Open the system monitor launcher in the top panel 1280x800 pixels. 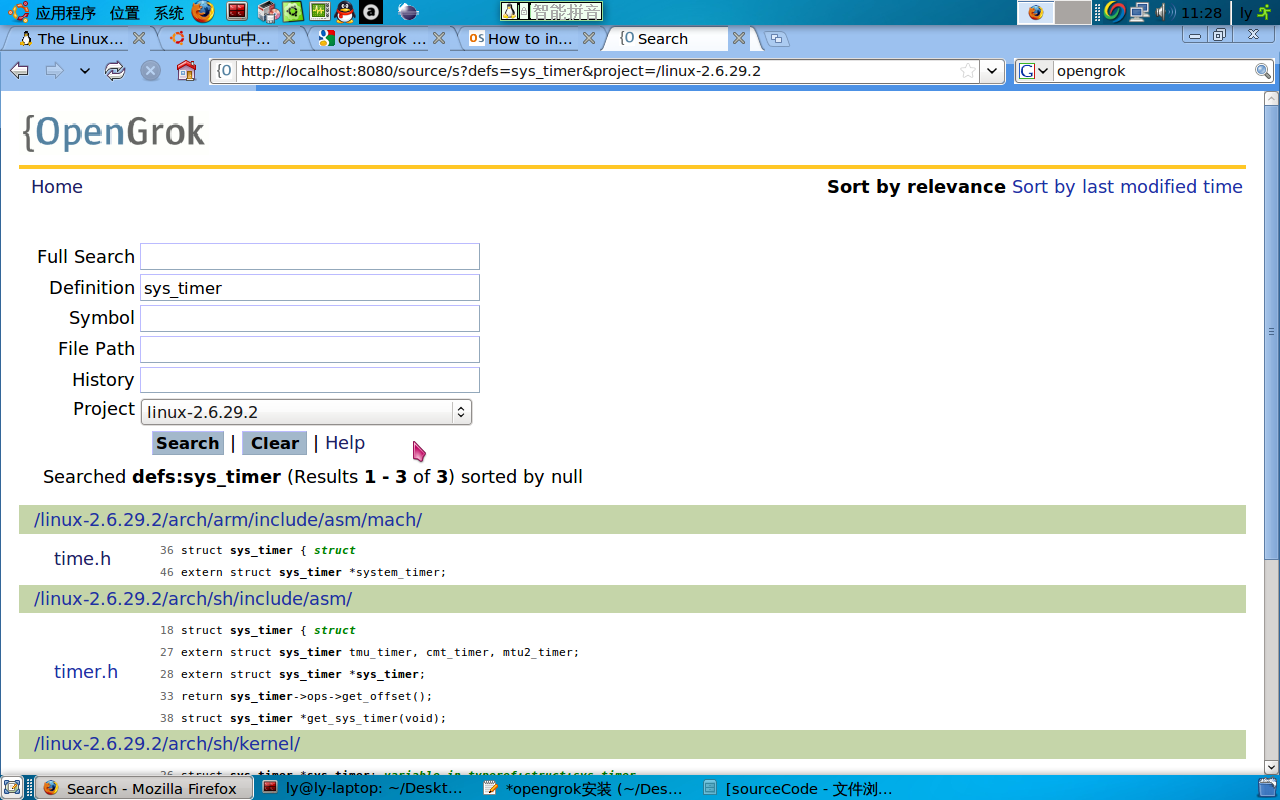tap(320, 12)
